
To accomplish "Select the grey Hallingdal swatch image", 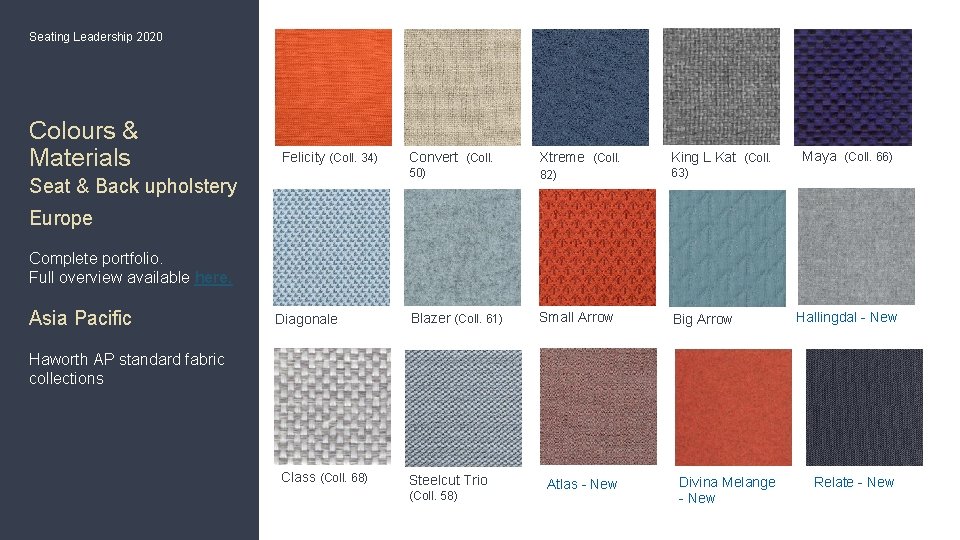I will pyautogui.click(x=857, y=246).
